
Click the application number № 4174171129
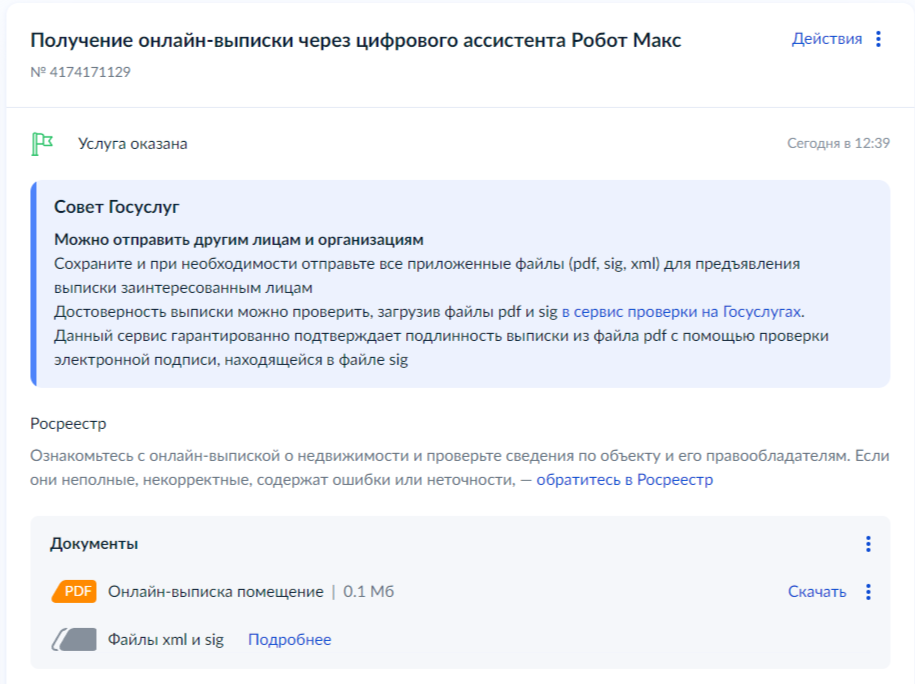[81, 72]
